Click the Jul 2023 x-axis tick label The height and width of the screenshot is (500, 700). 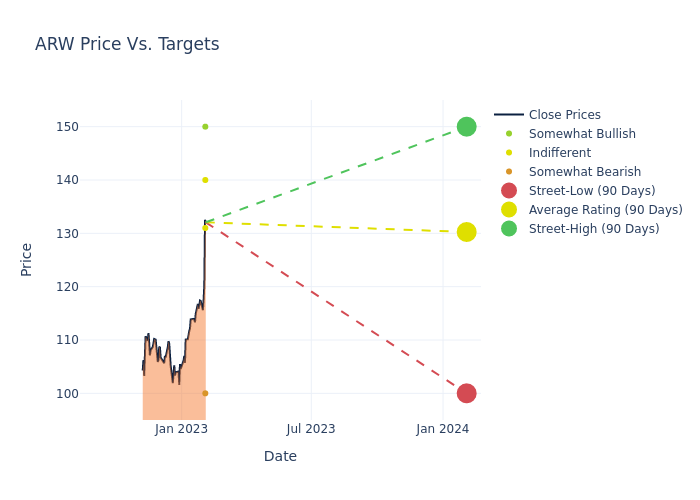coord(311,429)
